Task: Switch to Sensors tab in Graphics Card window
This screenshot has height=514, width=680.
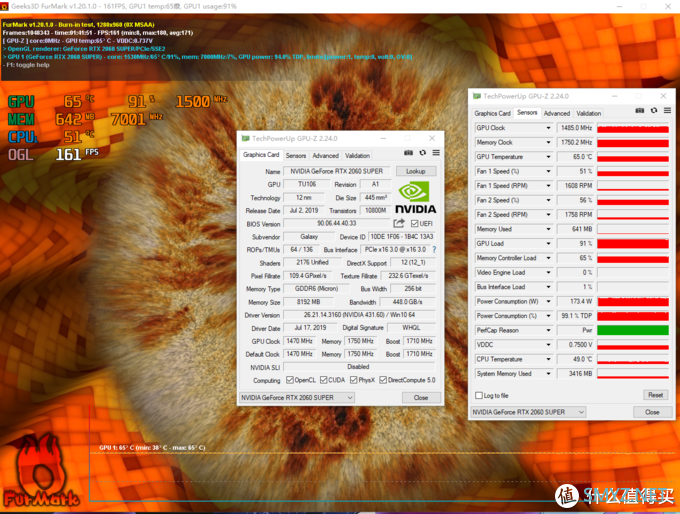Action: [296, 155]
